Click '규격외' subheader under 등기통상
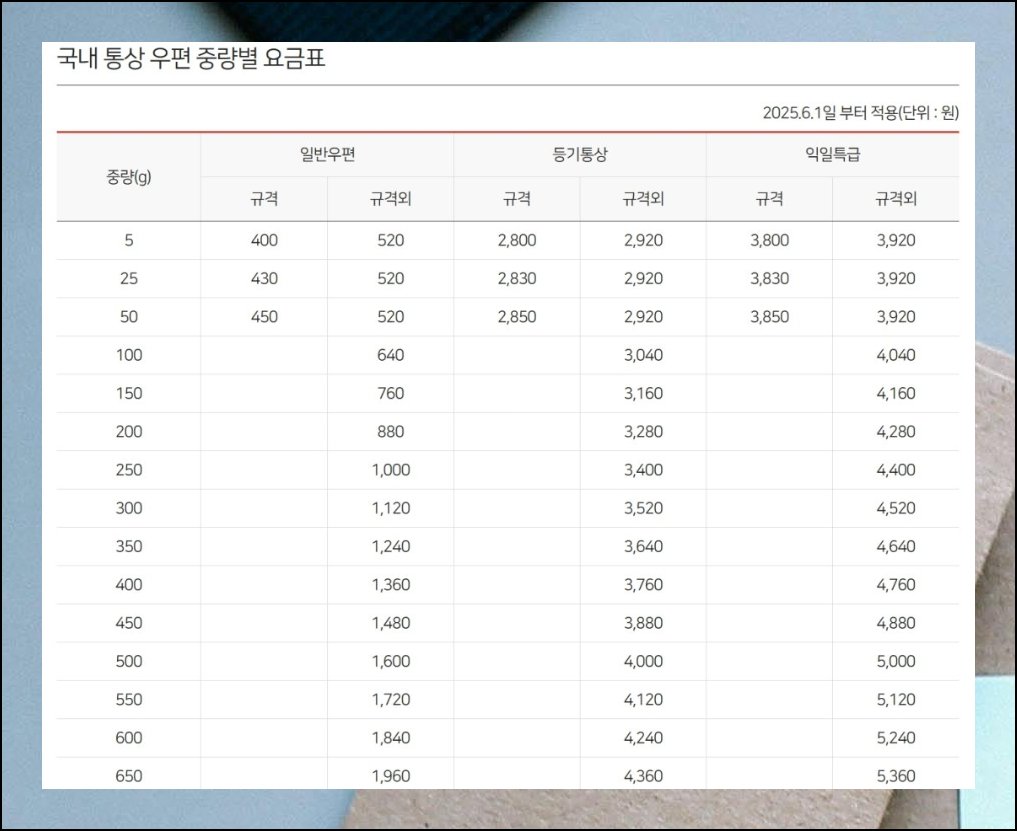This screenshot has height=831, width=1017. (643, 199)
